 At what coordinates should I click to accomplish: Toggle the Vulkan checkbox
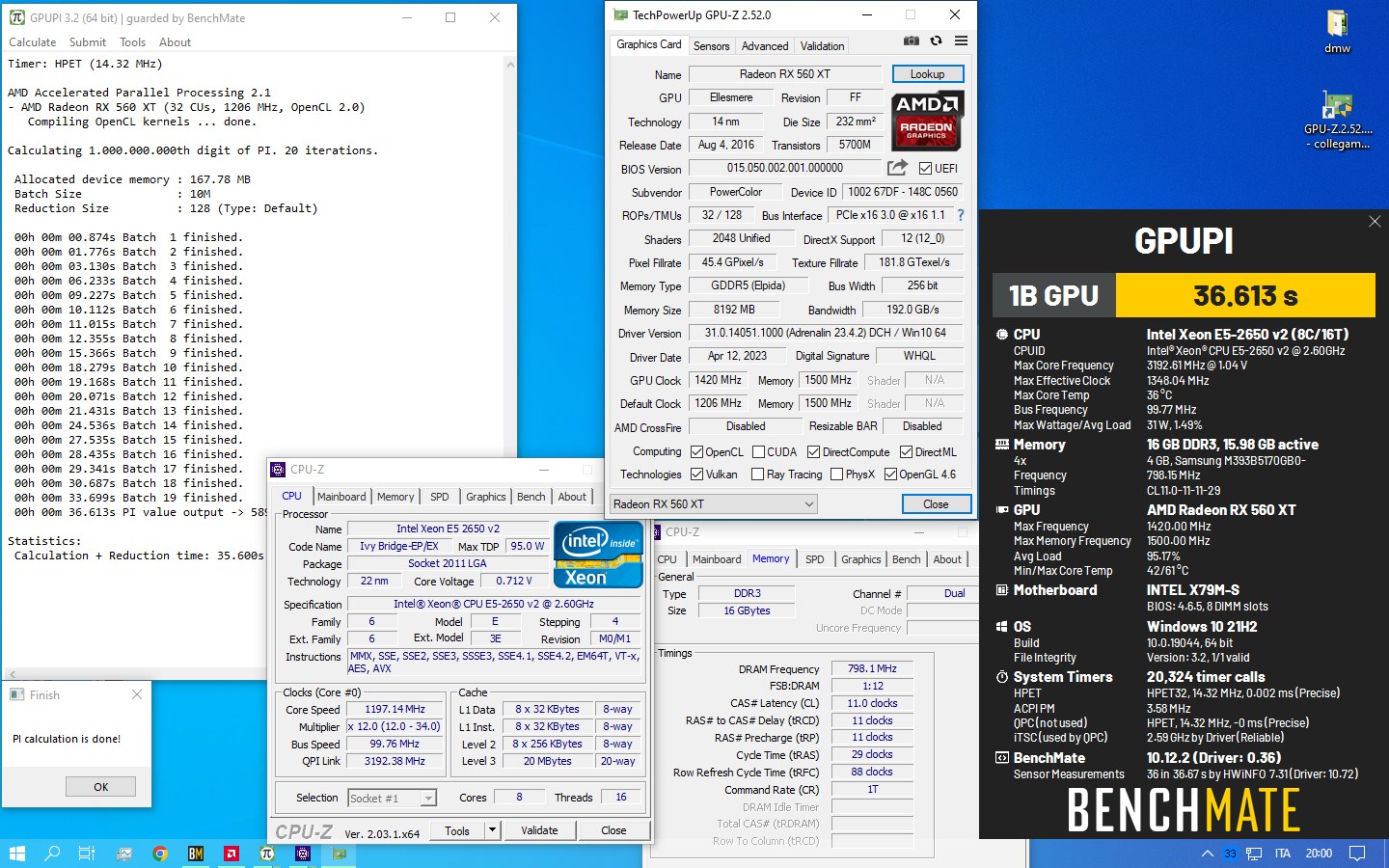[697, 475]
